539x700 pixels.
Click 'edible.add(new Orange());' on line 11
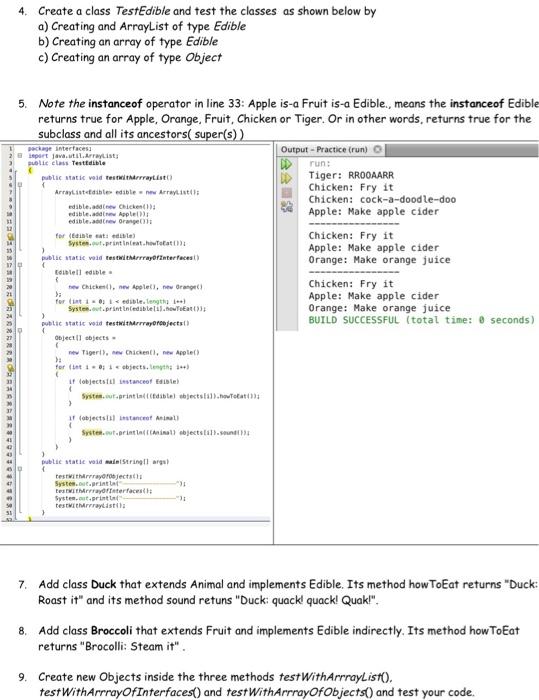[x=110, y=221]
